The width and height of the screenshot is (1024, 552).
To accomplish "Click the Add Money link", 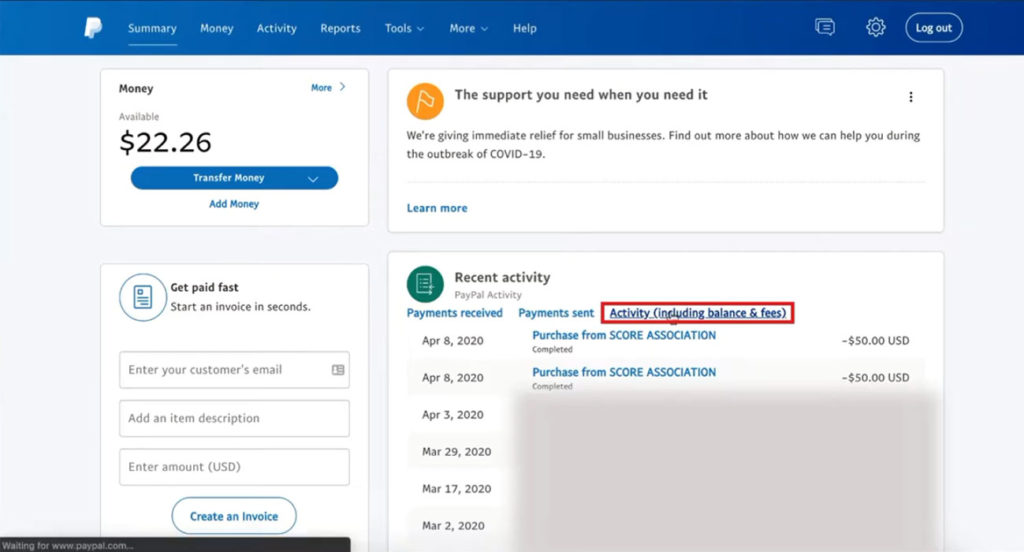I will click(234, 204).
